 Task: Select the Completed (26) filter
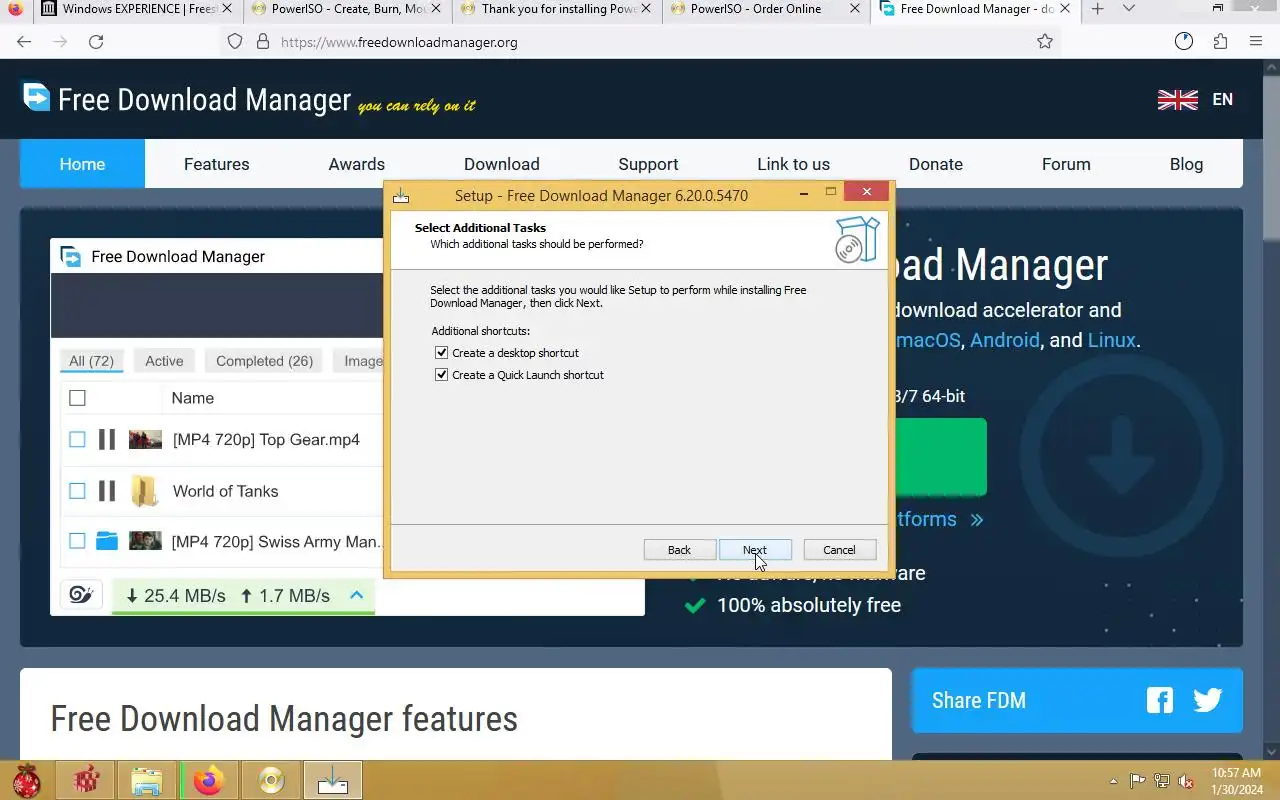[264, 361]
